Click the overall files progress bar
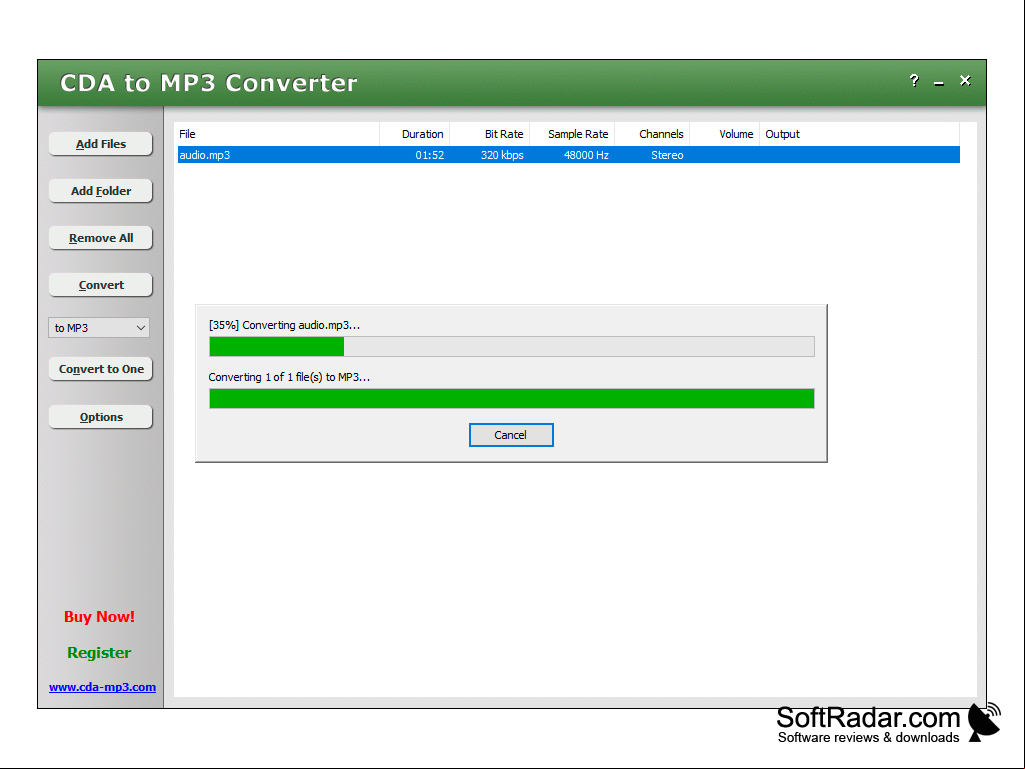1025x769 pixels. [x=512, y=398]
